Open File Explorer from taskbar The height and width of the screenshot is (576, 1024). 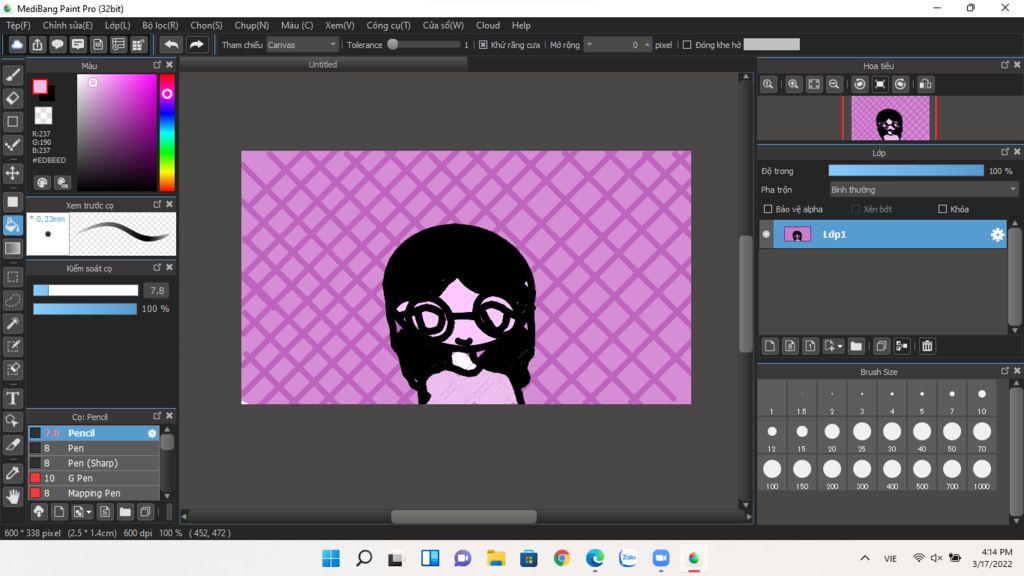coord(496,558)
